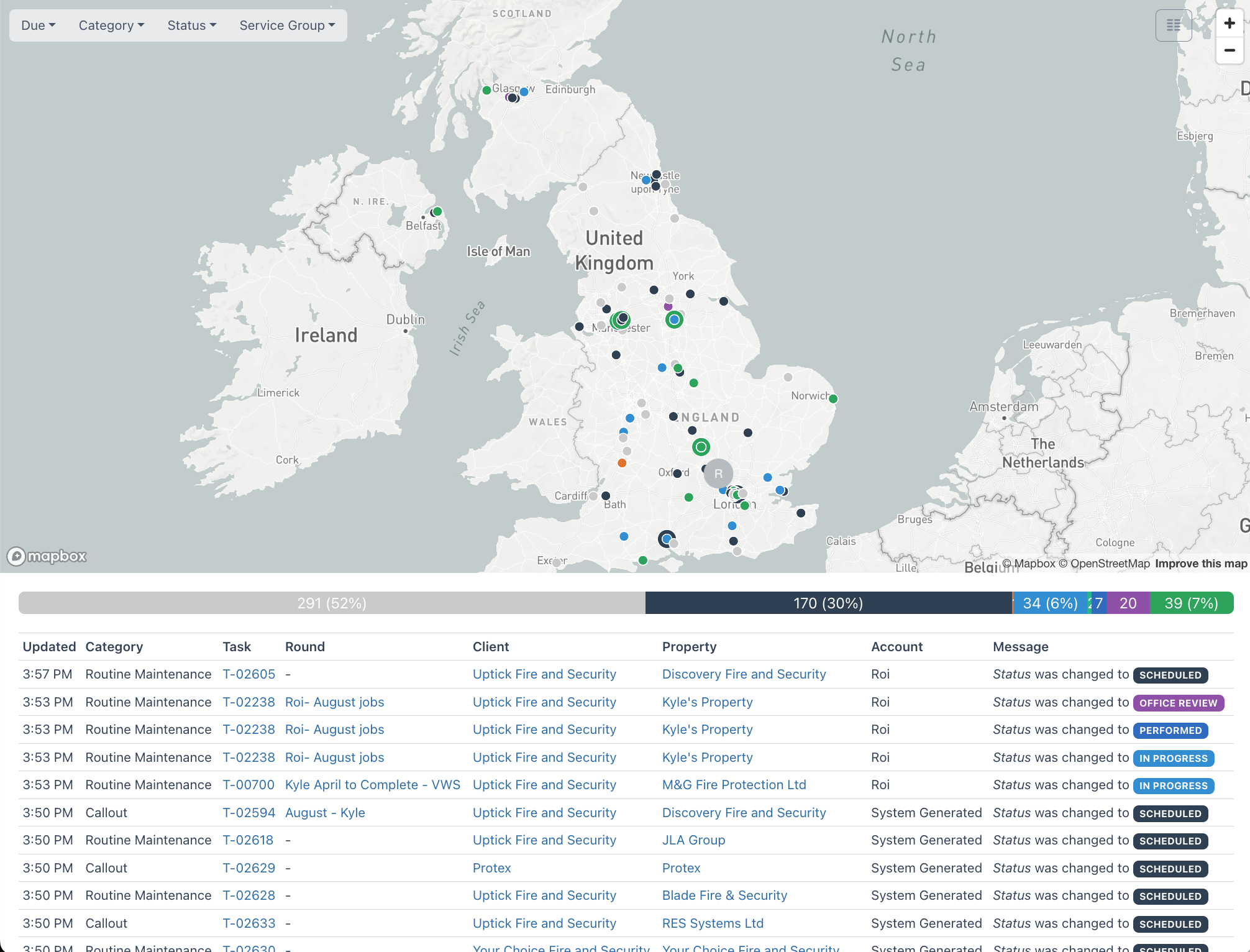
Task: Click the OFFICE REVIEW status badge
Action: (1178, 703)
